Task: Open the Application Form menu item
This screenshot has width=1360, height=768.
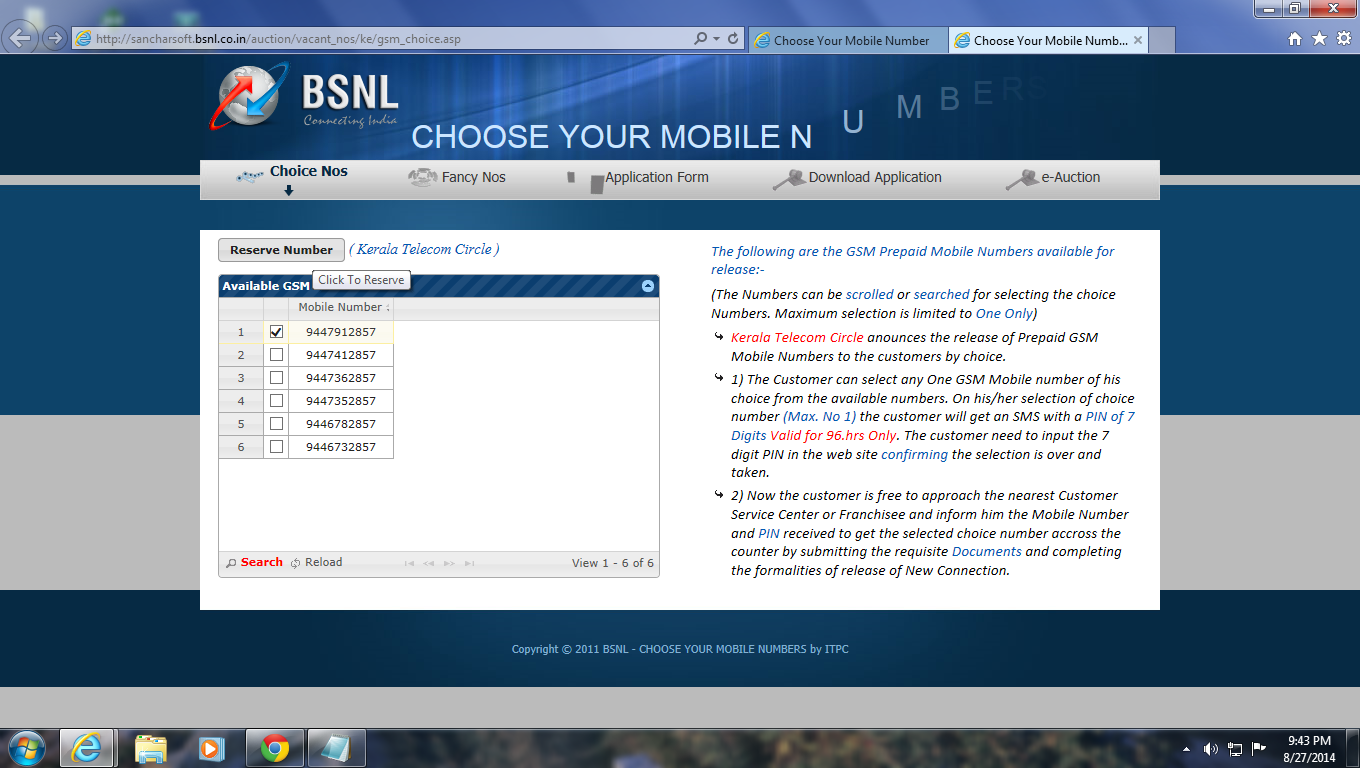Action: coord(656,177)
